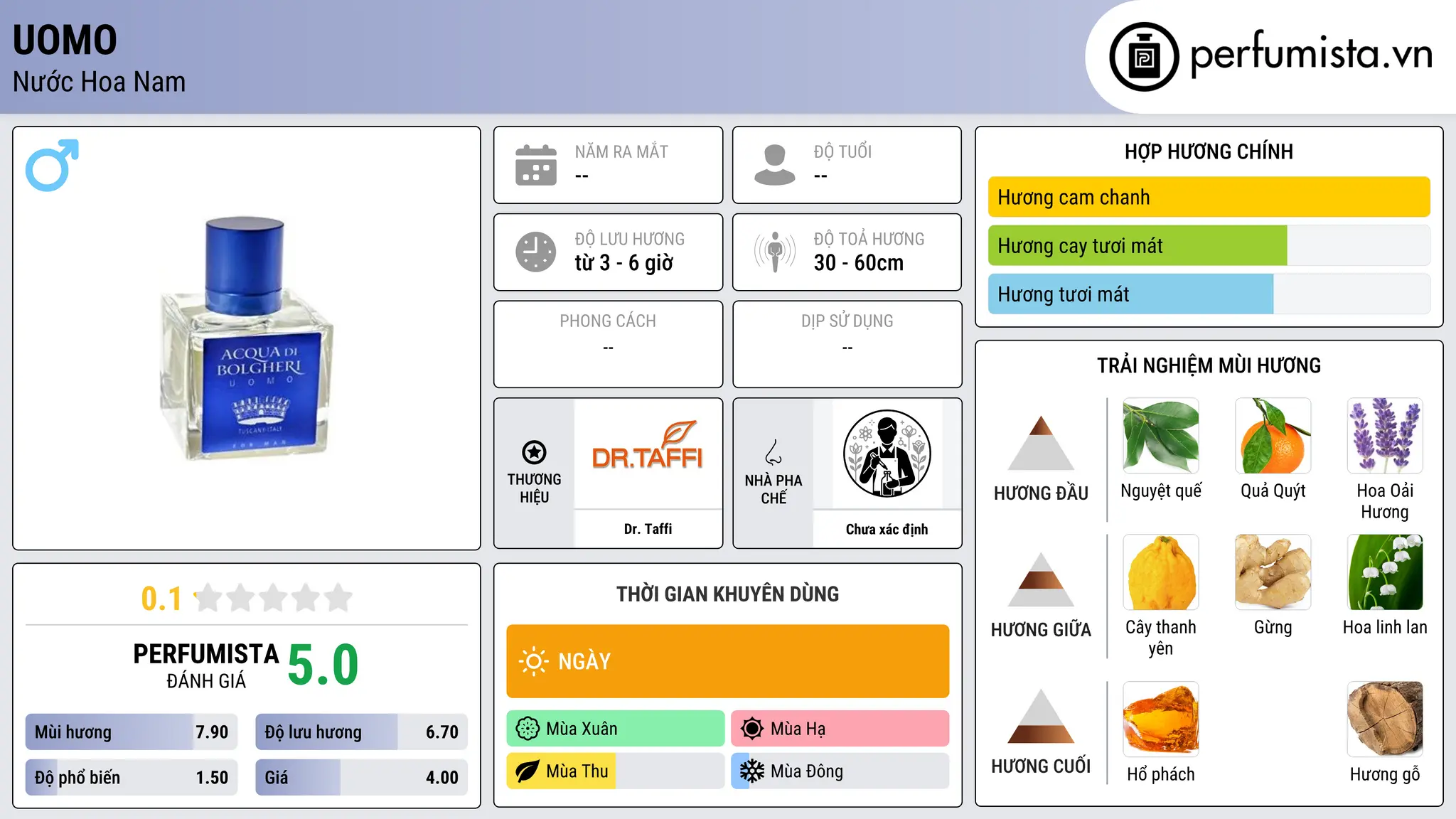Click the Dr. Taffi brand logo
The image size is (1456, 819).
coord(648,446)
